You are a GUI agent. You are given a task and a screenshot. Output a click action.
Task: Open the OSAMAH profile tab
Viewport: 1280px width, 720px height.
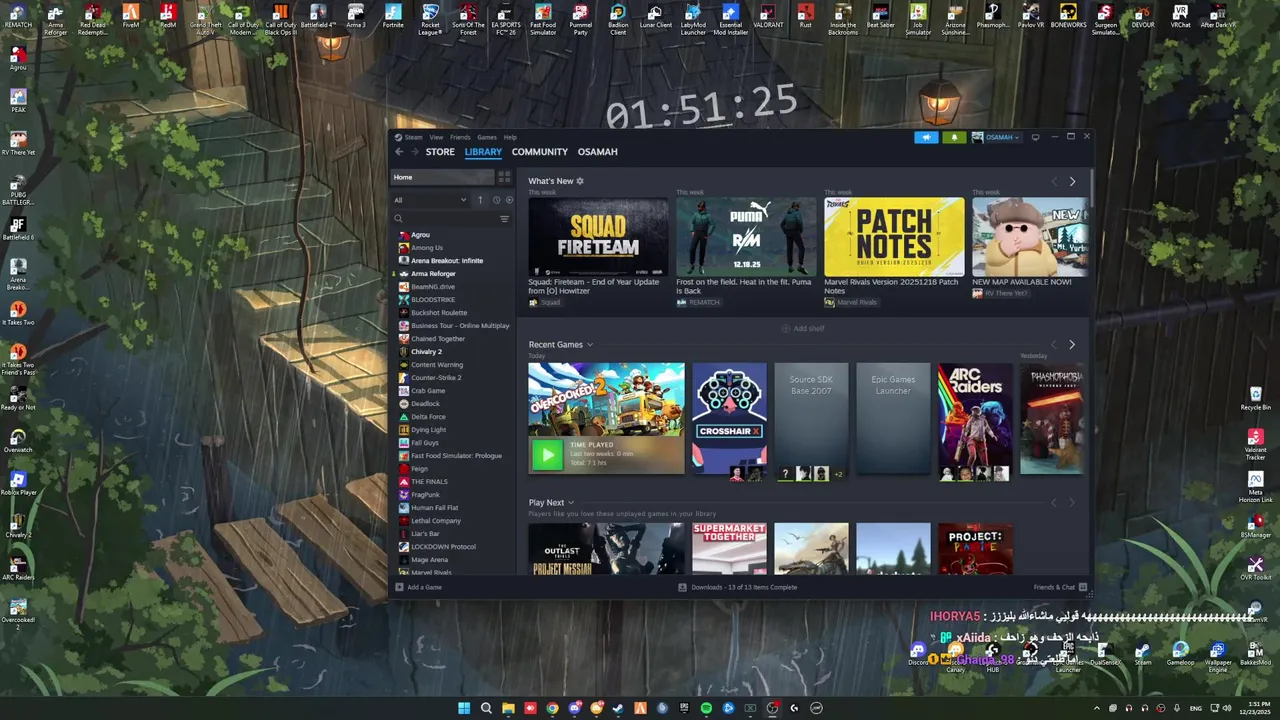coord(597,152)
